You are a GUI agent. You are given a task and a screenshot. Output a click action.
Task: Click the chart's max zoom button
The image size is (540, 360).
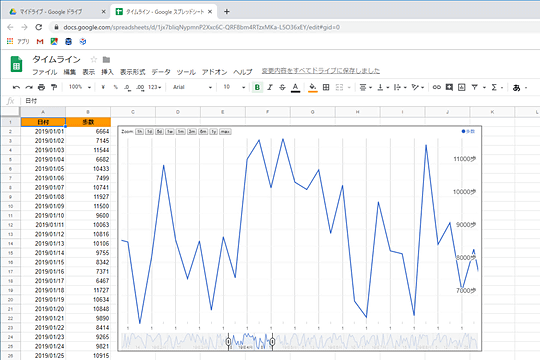coord(225,132)
